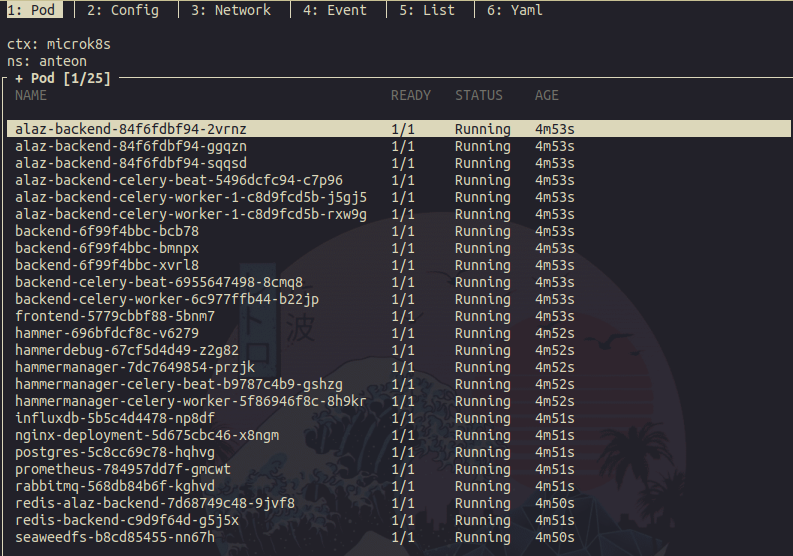Viewport: 793px width, 556px height.
Task: Select pod alaz-backend-celery-beat-5496dcfc94-c7p96
Action: point(399,180)
